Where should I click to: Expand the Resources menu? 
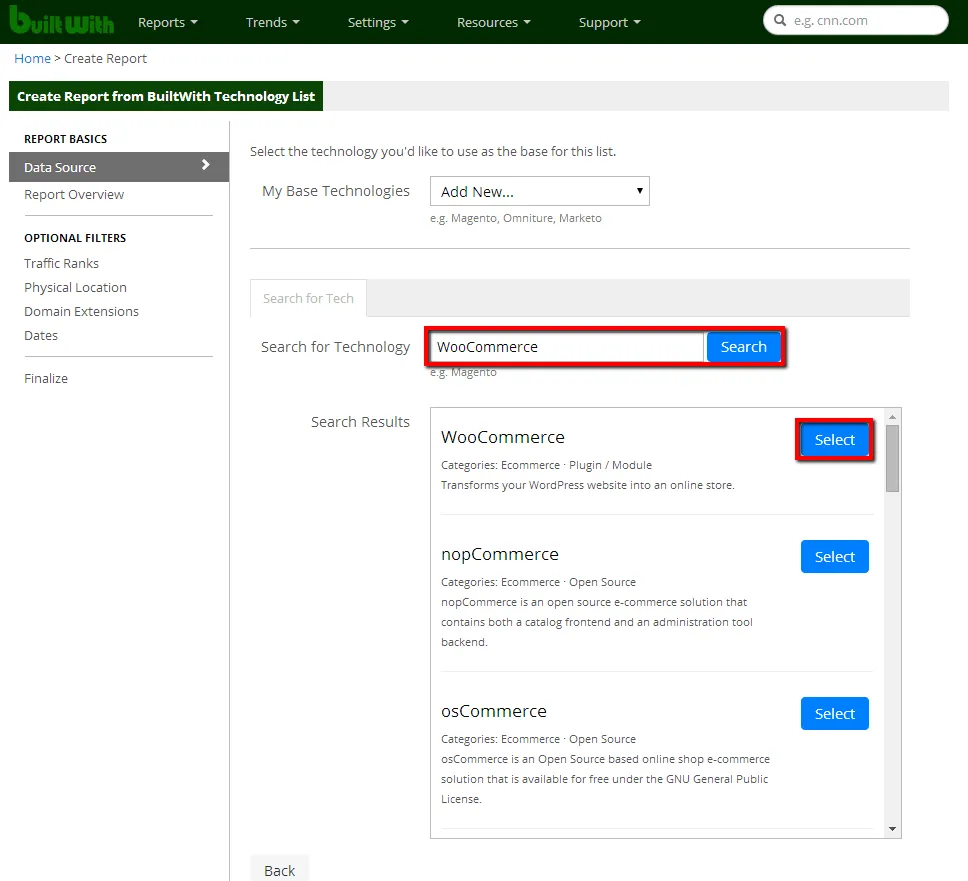pos(493,22)
